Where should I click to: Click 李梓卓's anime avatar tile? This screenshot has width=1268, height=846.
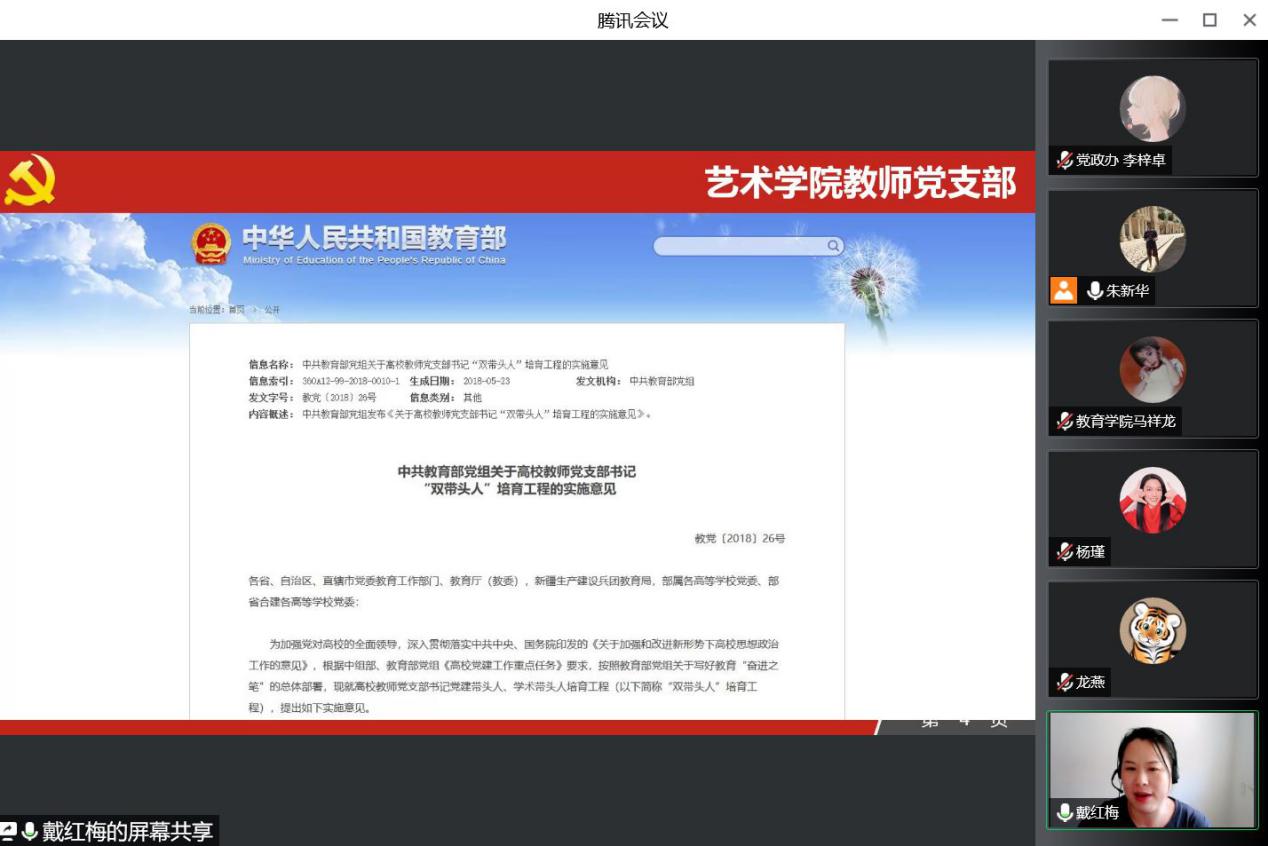tap(1152, 109)
